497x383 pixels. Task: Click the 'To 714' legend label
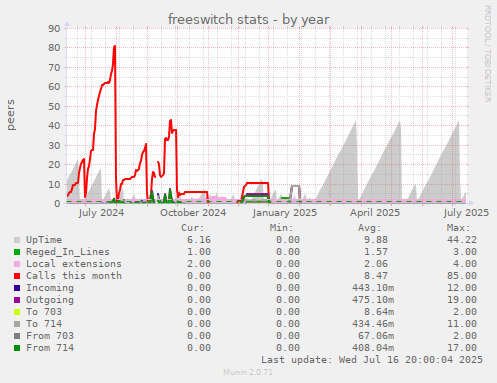coord(44,324)
